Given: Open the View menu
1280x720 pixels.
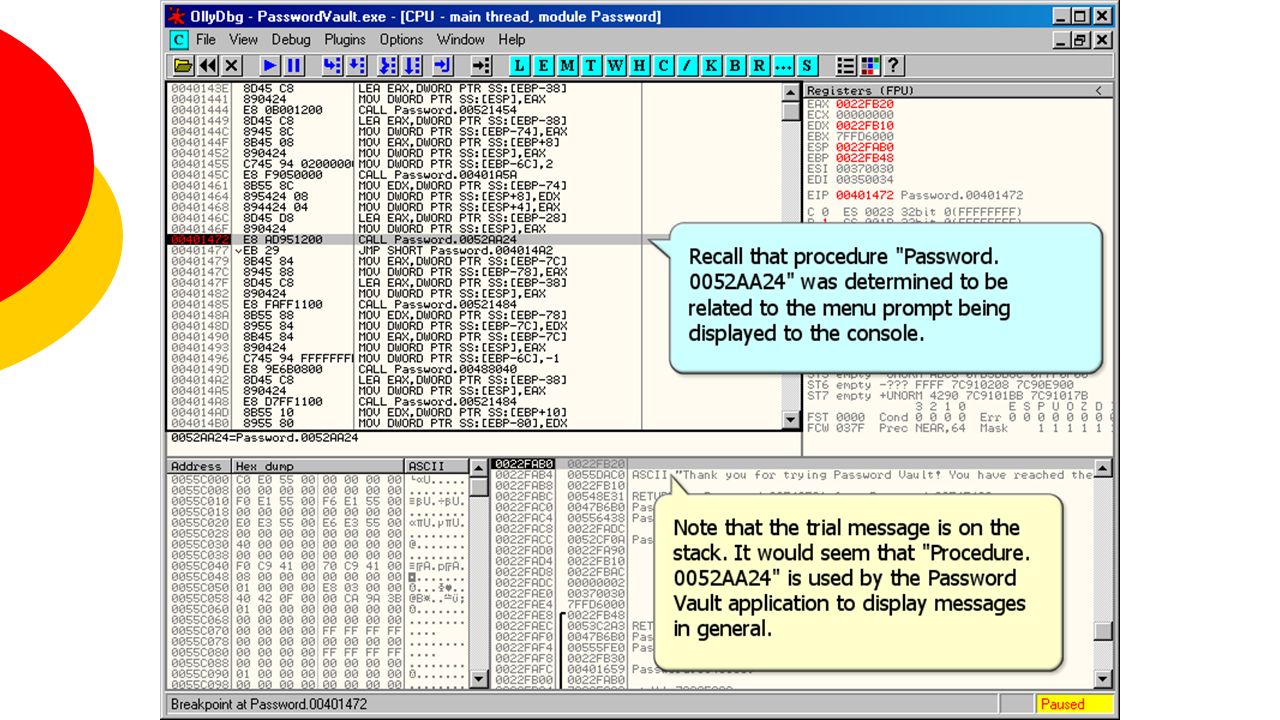Looking at the screenshot, I should tap(244, 40).
